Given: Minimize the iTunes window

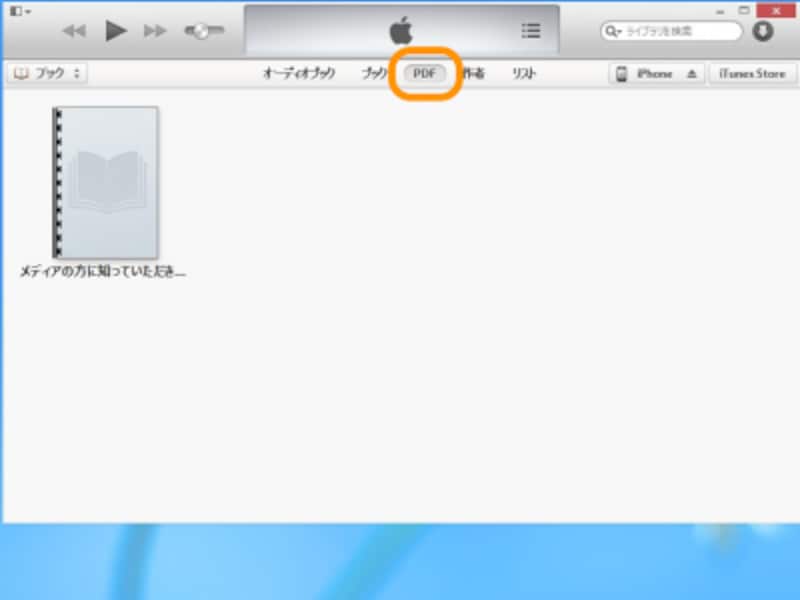Looking at the screenshot, I should (720, 11).
